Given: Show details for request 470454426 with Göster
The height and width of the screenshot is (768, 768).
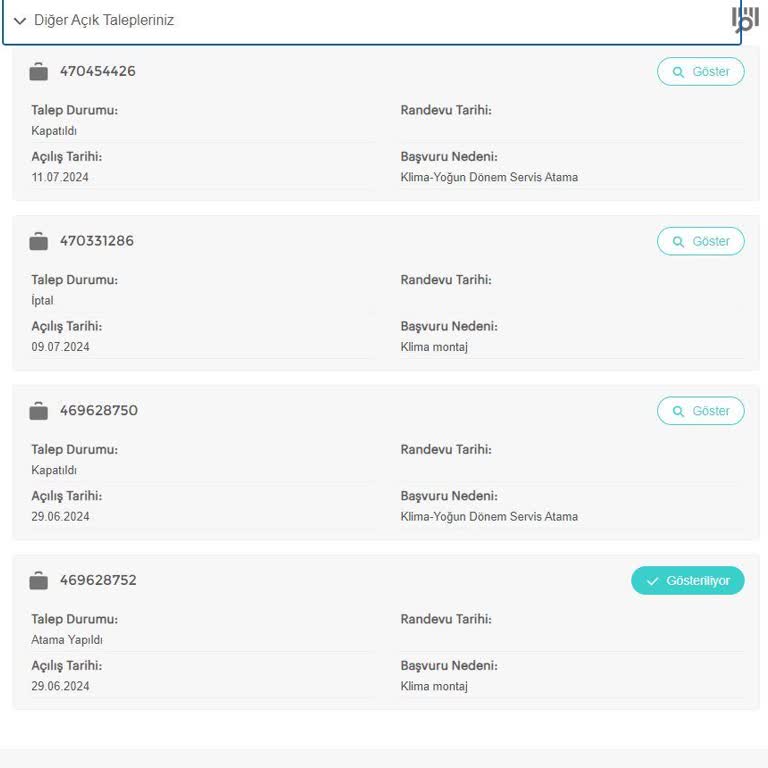Looking at the screenshot, I should 700,72.
